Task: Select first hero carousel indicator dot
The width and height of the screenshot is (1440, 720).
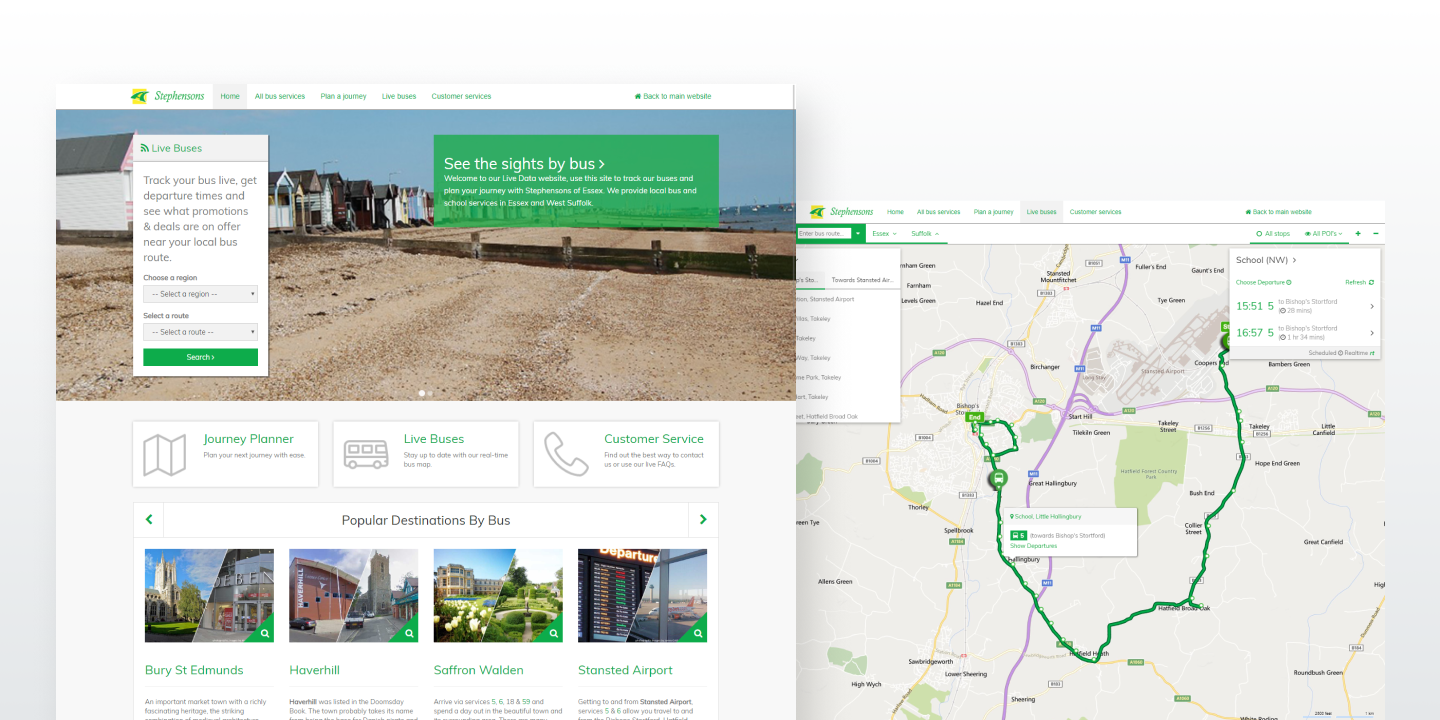Action: click(421, 393)
